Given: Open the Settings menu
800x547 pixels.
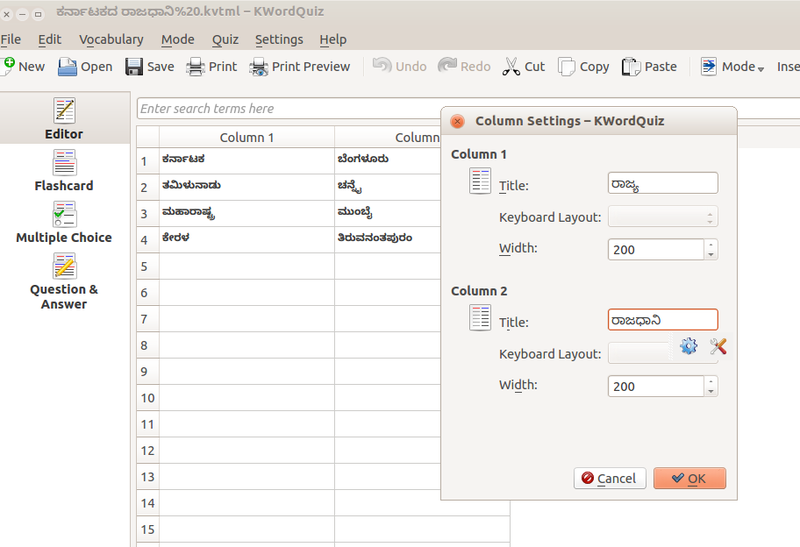Looking at the screenshot, I should click(279, 39).
